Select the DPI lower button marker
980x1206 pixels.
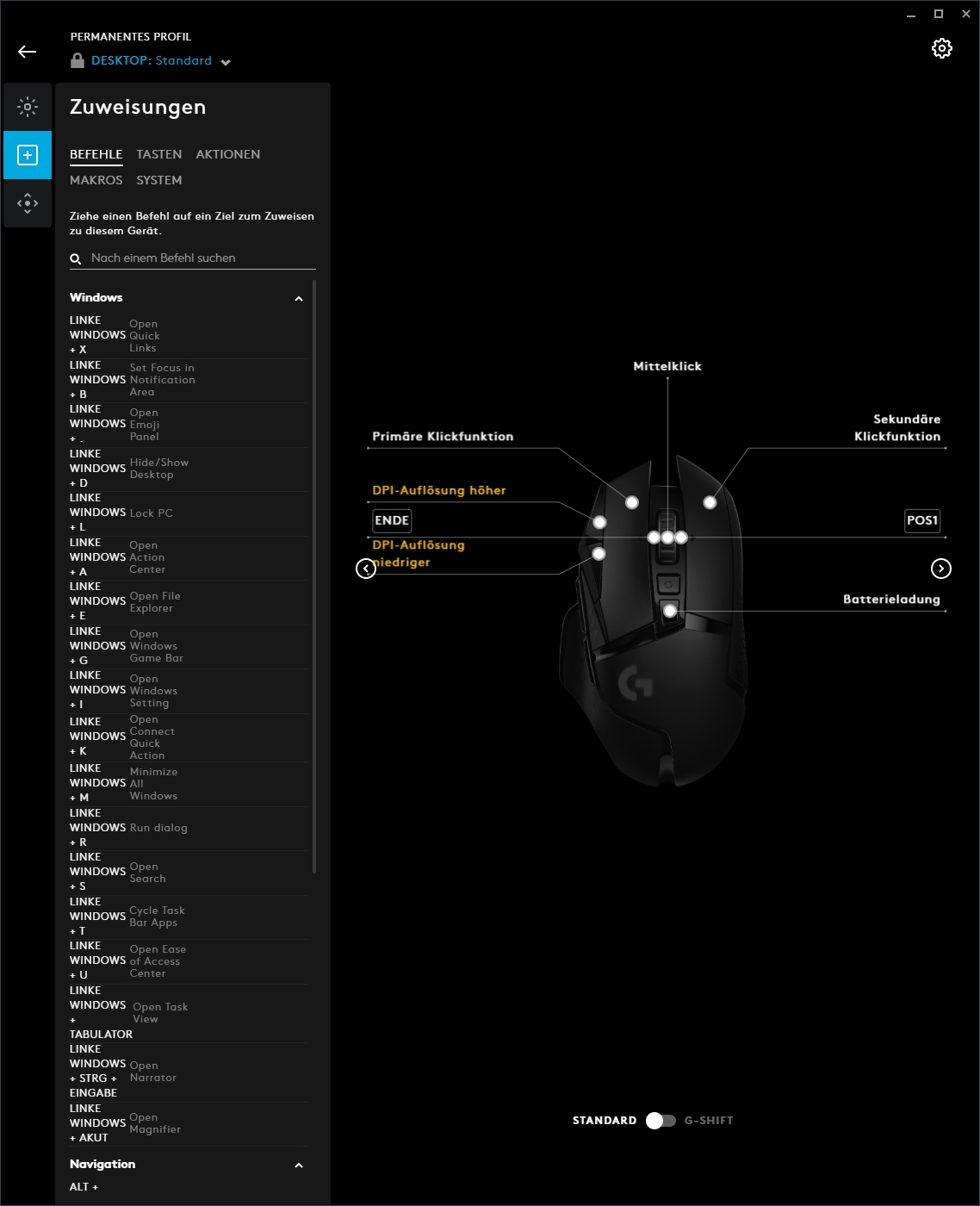599,554
